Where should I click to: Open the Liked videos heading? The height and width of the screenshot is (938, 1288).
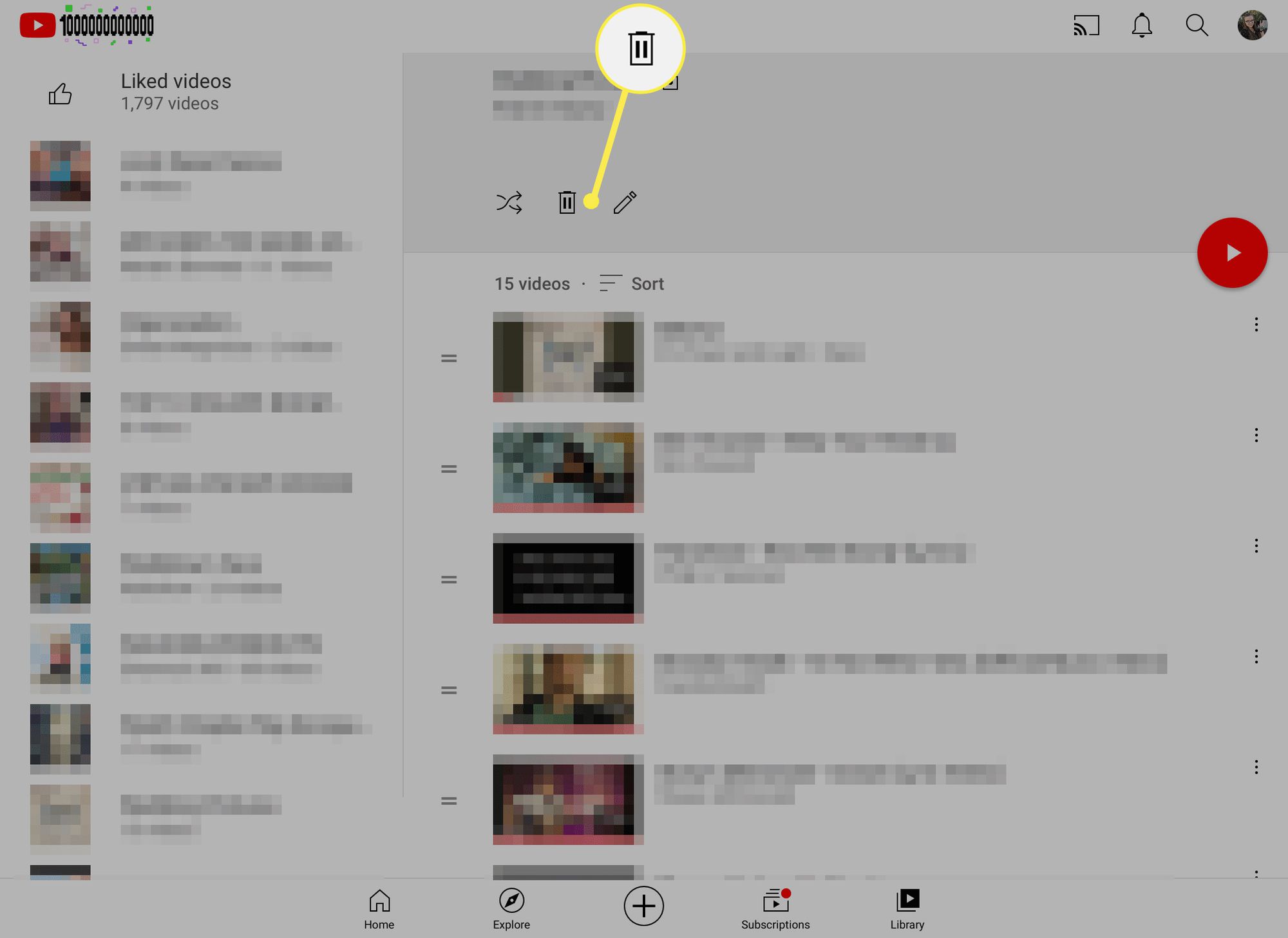tap(176, 81)
